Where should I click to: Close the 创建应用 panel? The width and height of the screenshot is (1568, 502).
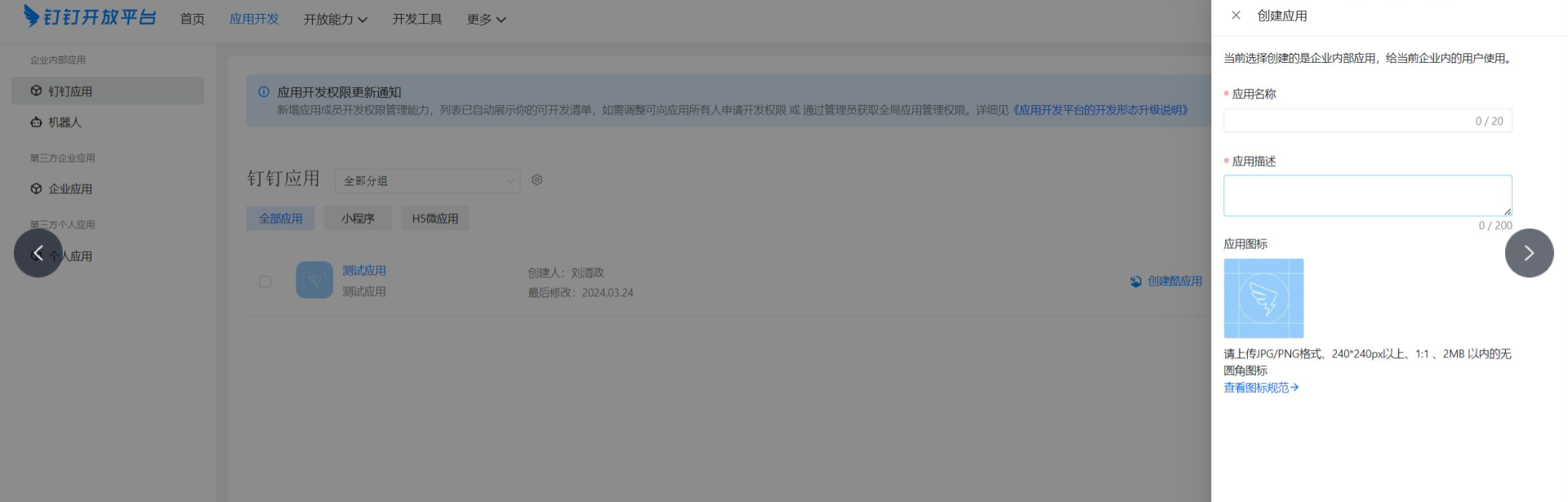tap(1236, 16)
